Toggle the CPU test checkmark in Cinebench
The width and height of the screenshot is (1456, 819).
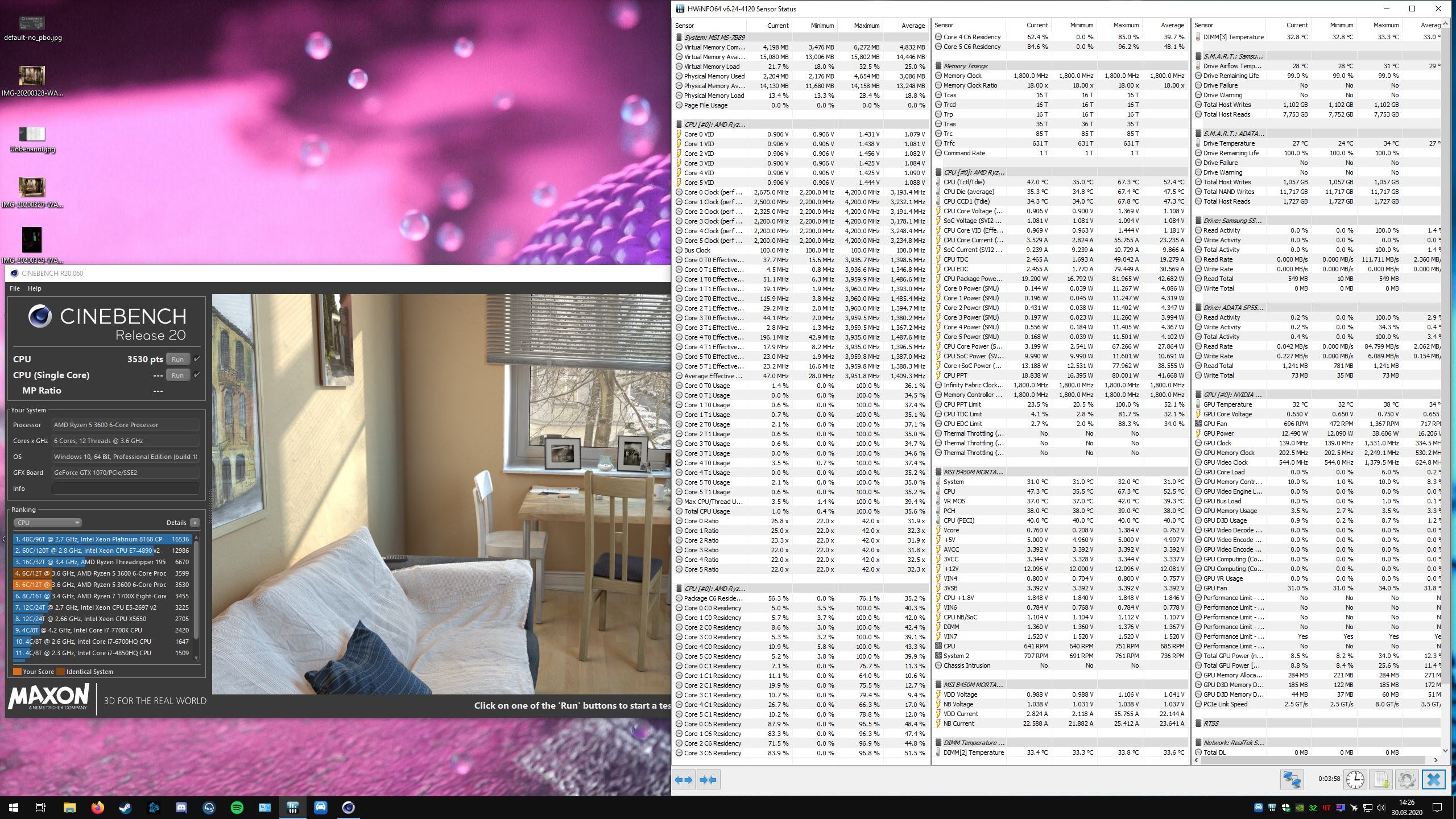click(197, 358)
